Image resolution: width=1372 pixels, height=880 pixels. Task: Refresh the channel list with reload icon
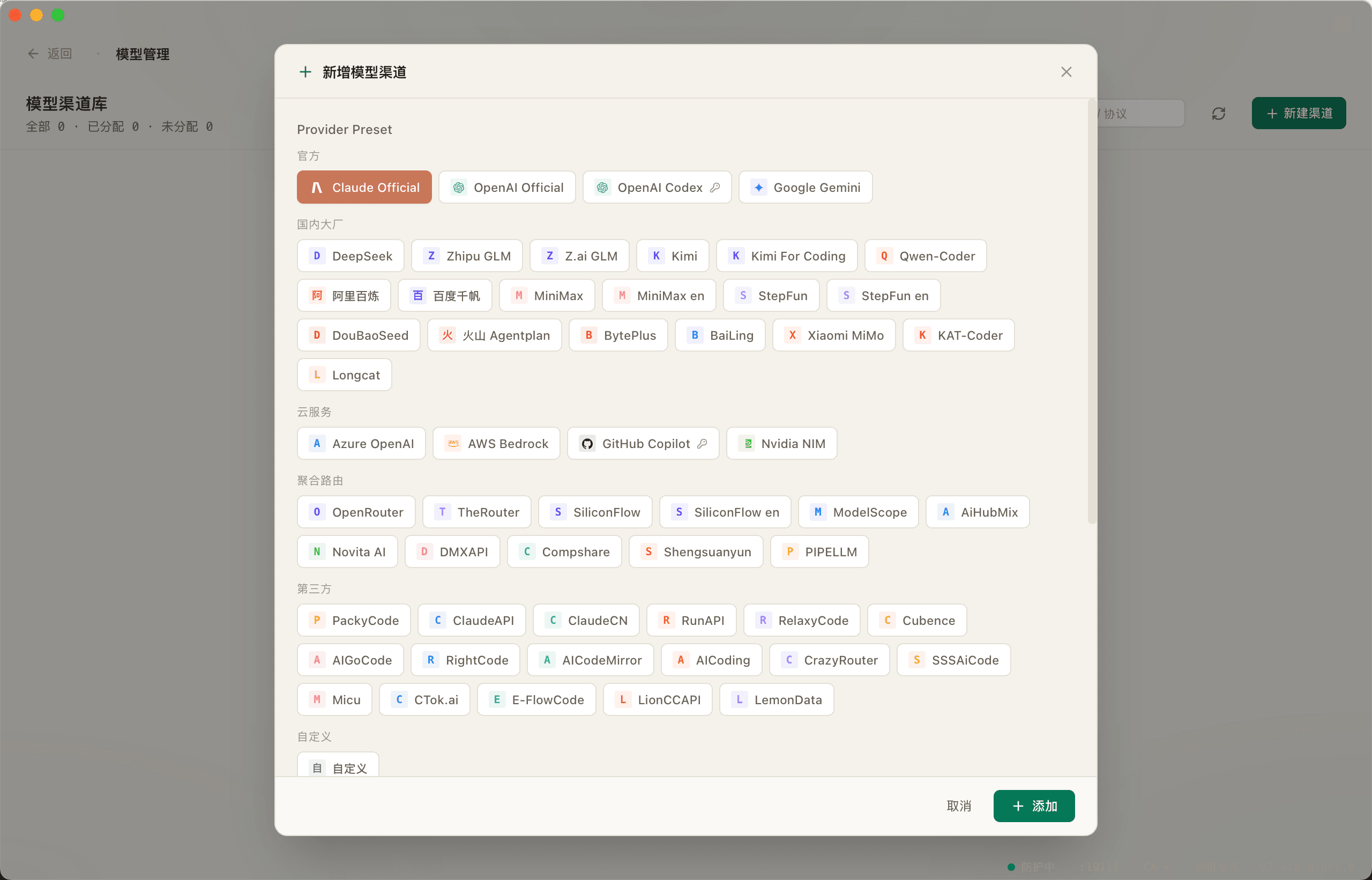click(1218, 113)
